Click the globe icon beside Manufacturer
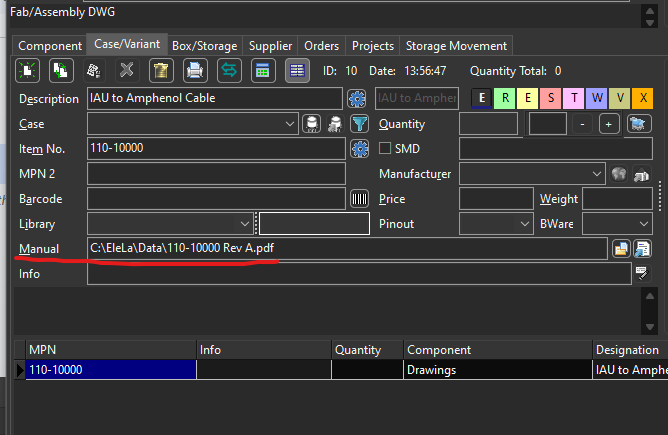Image resolution: width=668 pixels, height=435 pixels. 619,174
